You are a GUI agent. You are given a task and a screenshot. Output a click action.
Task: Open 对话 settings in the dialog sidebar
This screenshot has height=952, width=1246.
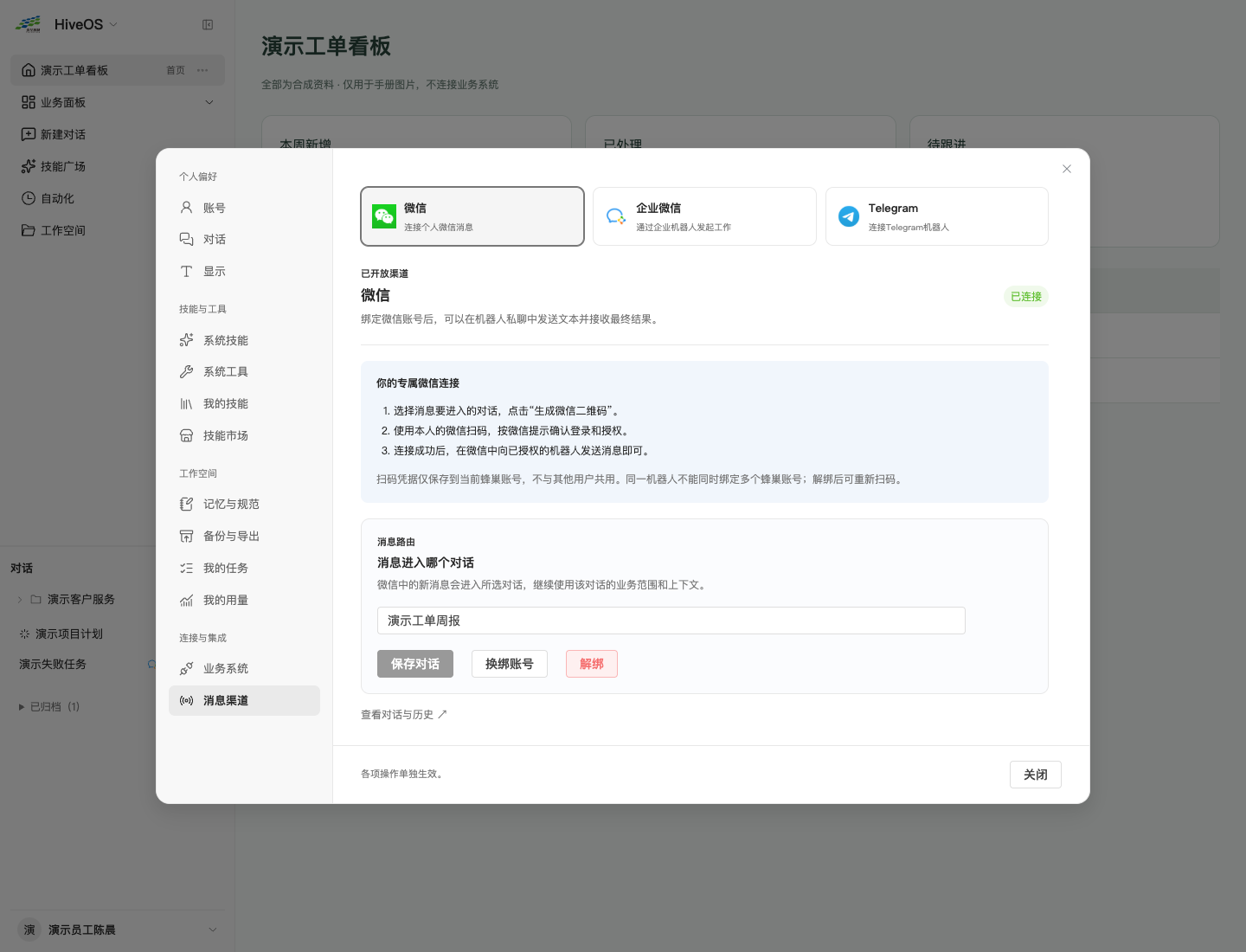coord(244,239)
